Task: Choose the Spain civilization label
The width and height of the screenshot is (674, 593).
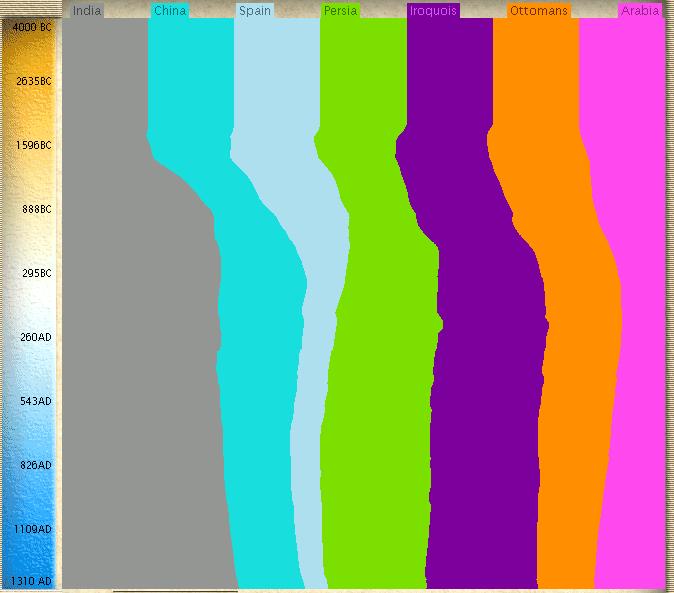Action: (255, 11)
